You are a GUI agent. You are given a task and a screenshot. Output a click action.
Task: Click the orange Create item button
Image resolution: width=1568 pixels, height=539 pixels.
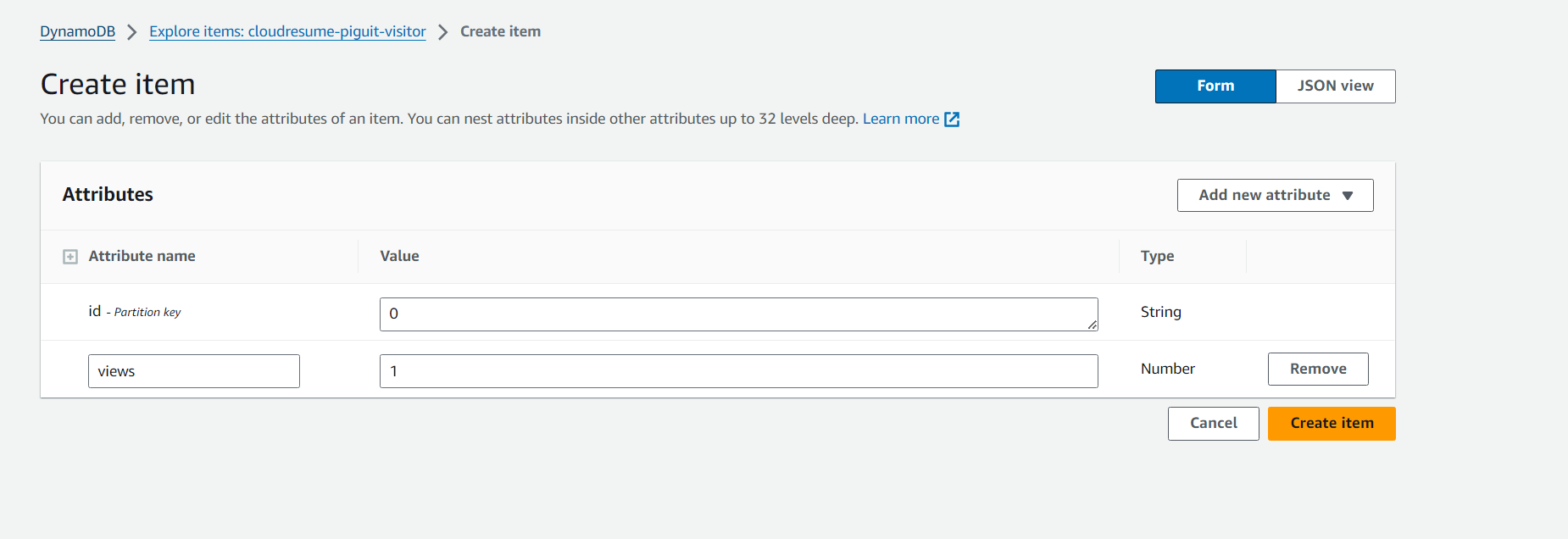coord(1332,424)
